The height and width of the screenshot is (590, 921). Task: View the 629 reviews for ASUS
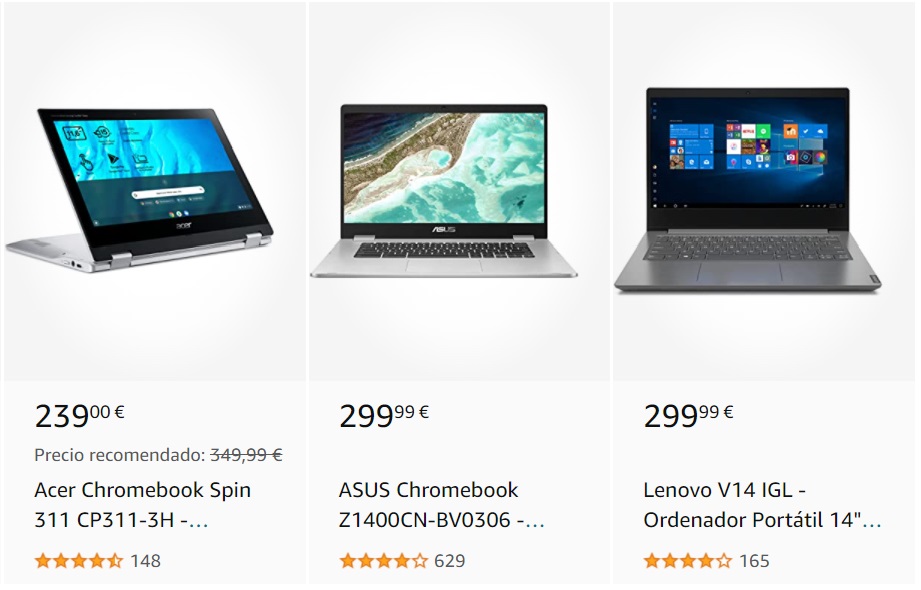[x=450, y=561]
